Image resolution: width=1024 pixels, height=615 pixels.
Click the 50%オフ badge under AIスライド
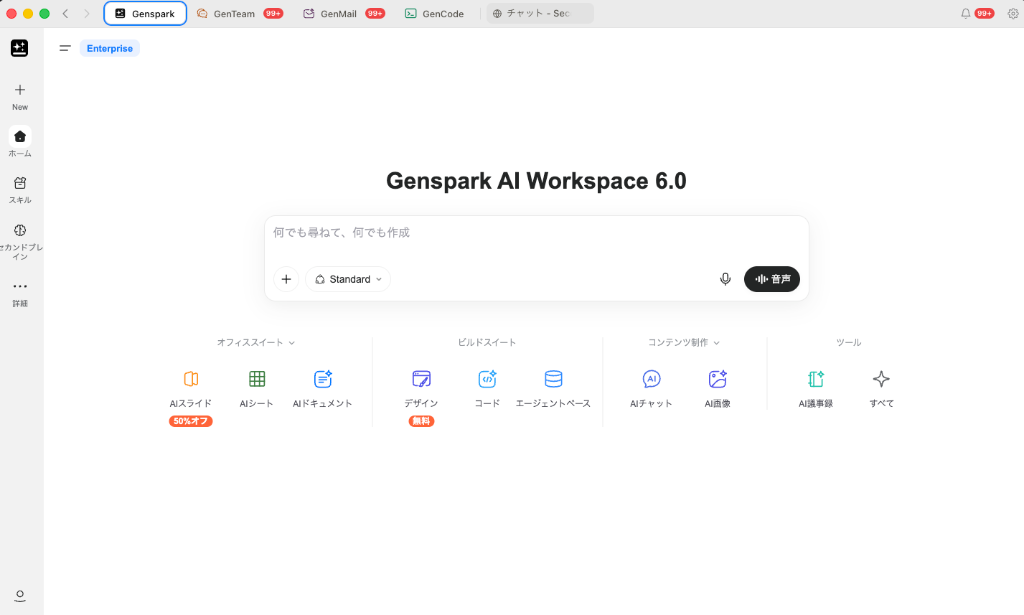(191, 421)
